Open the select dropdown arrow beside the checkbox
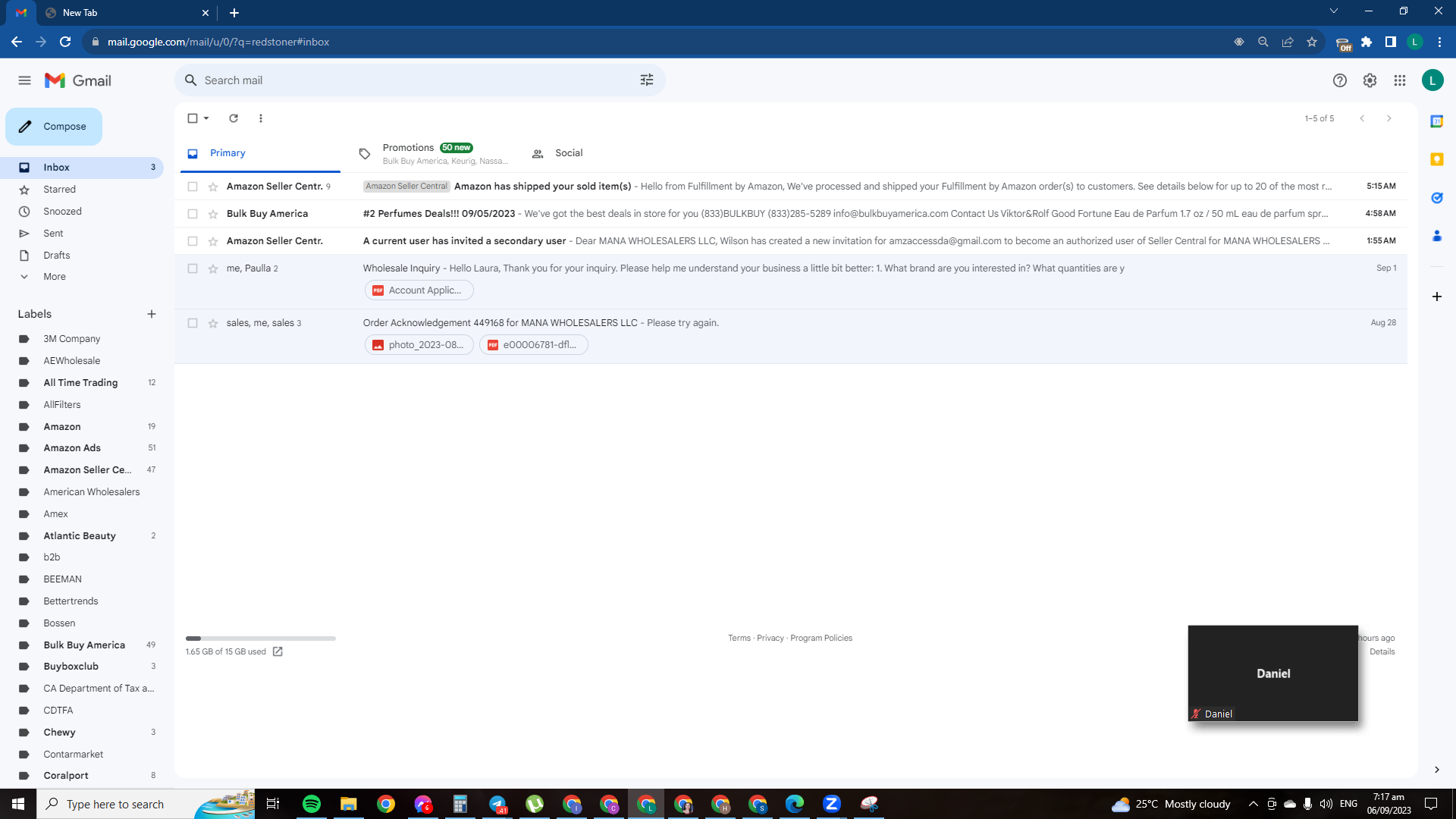 [206, 118]
